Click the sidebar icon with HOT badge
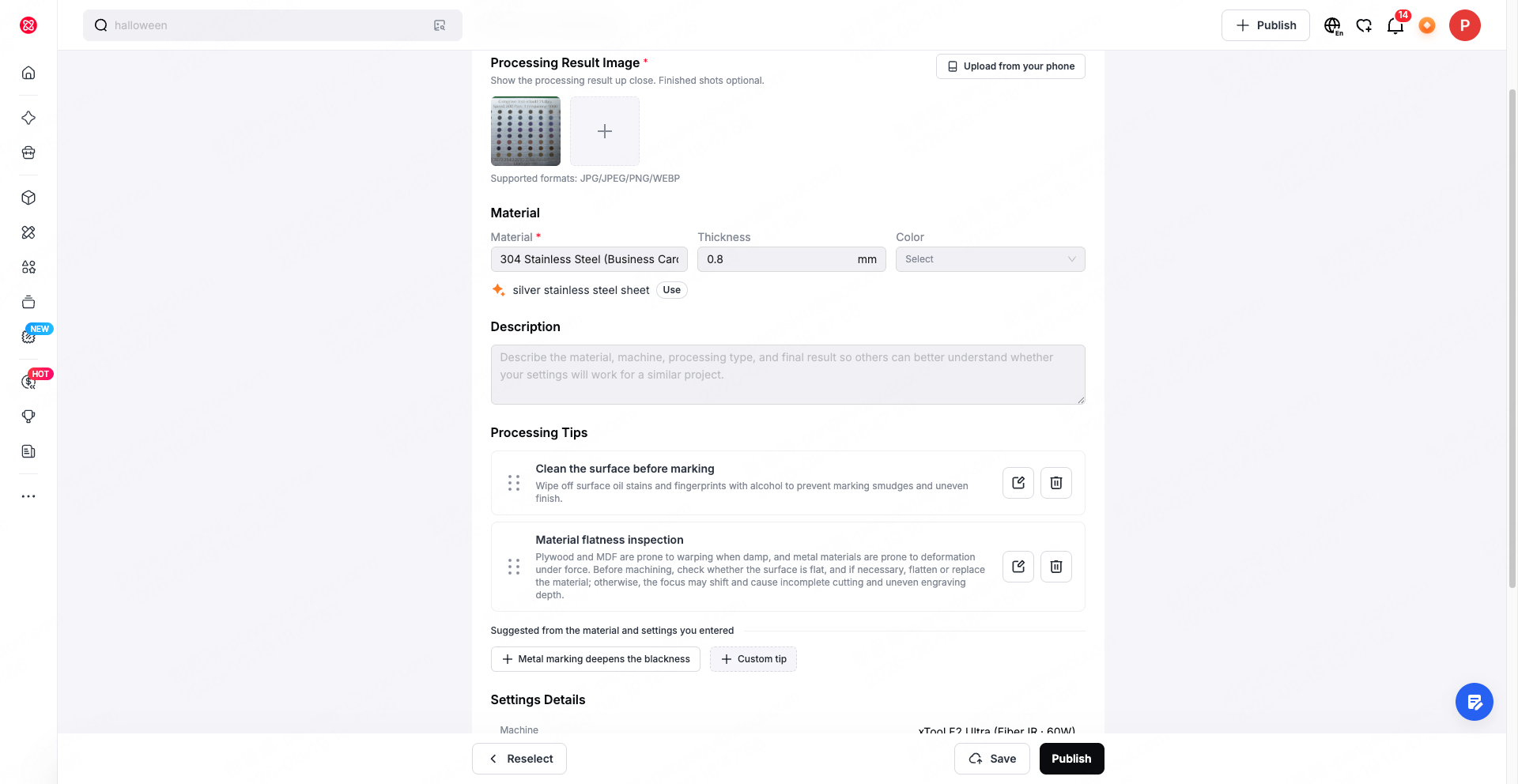This screenshot has width=1518, height=784. click(x=28, y=382)
